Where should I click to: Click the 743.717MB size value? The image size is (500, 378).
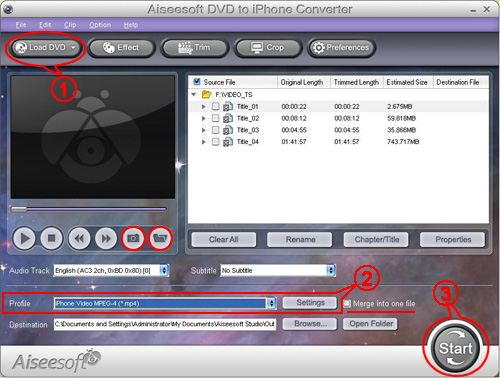[x=403, y=142]
